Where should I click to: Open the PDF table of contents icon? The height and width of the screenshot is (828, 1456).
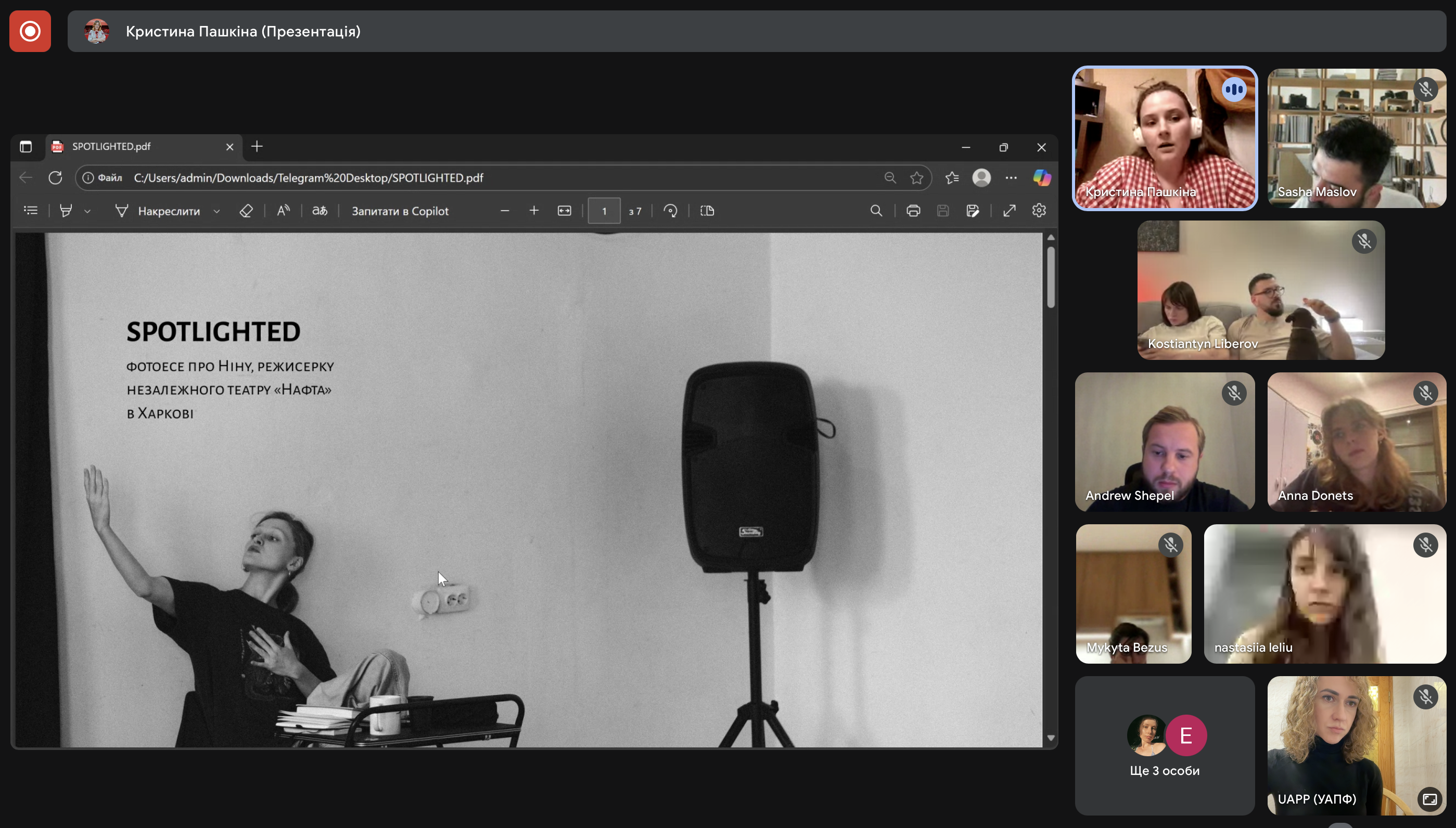point(31,211)
